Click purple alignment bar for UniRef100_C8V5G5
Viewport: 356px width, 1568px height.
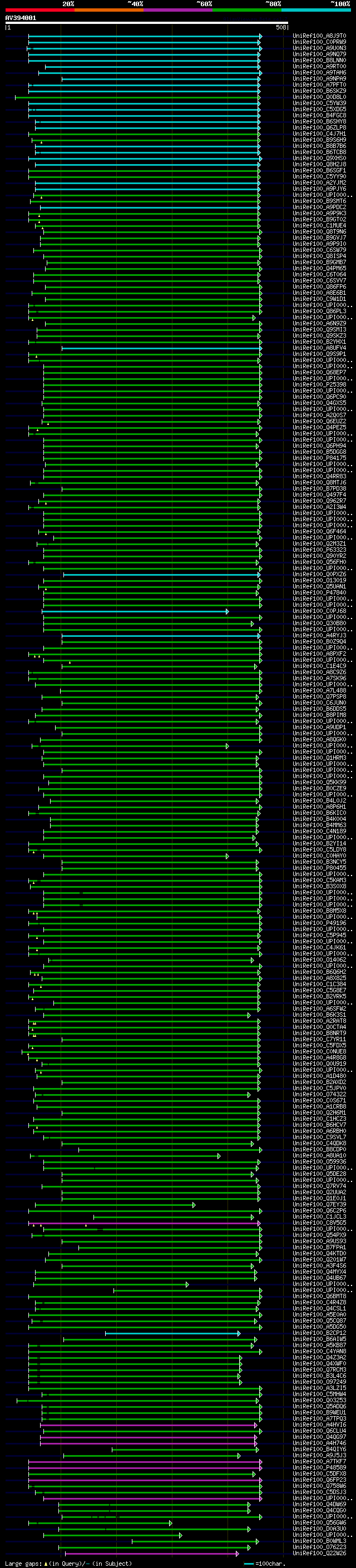click(x=144, y=1224)
